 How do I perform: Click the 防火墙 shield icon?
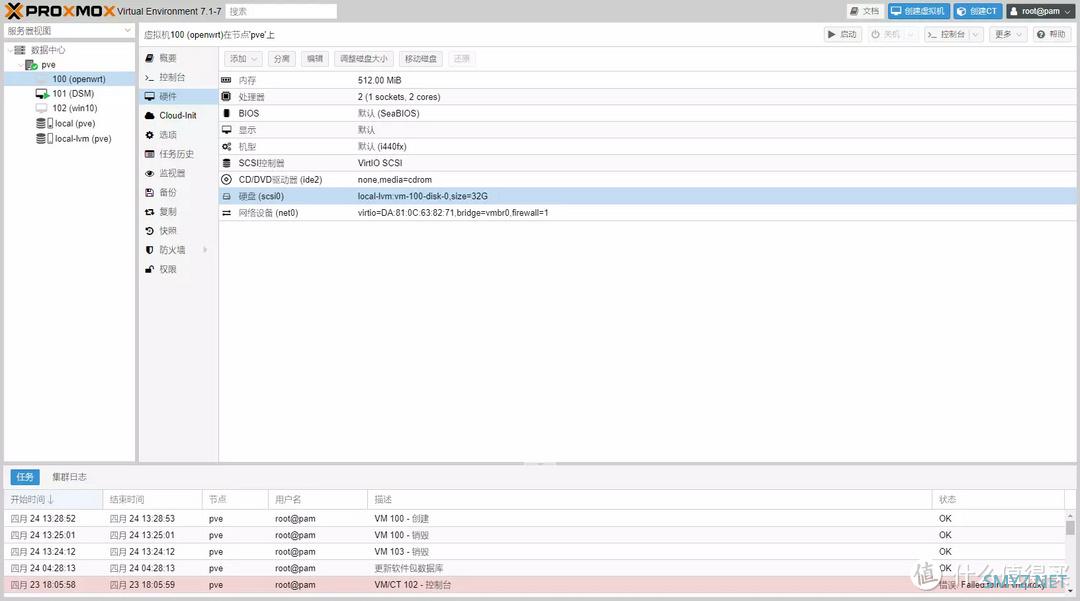point(149,250)
